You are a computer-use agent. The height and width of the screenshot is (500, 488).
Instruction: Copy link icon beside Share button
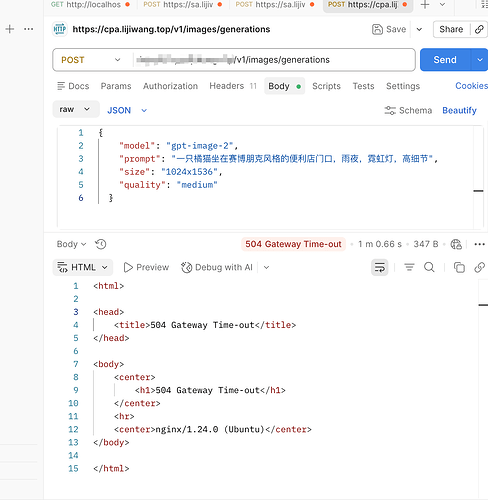click(479, 29)
